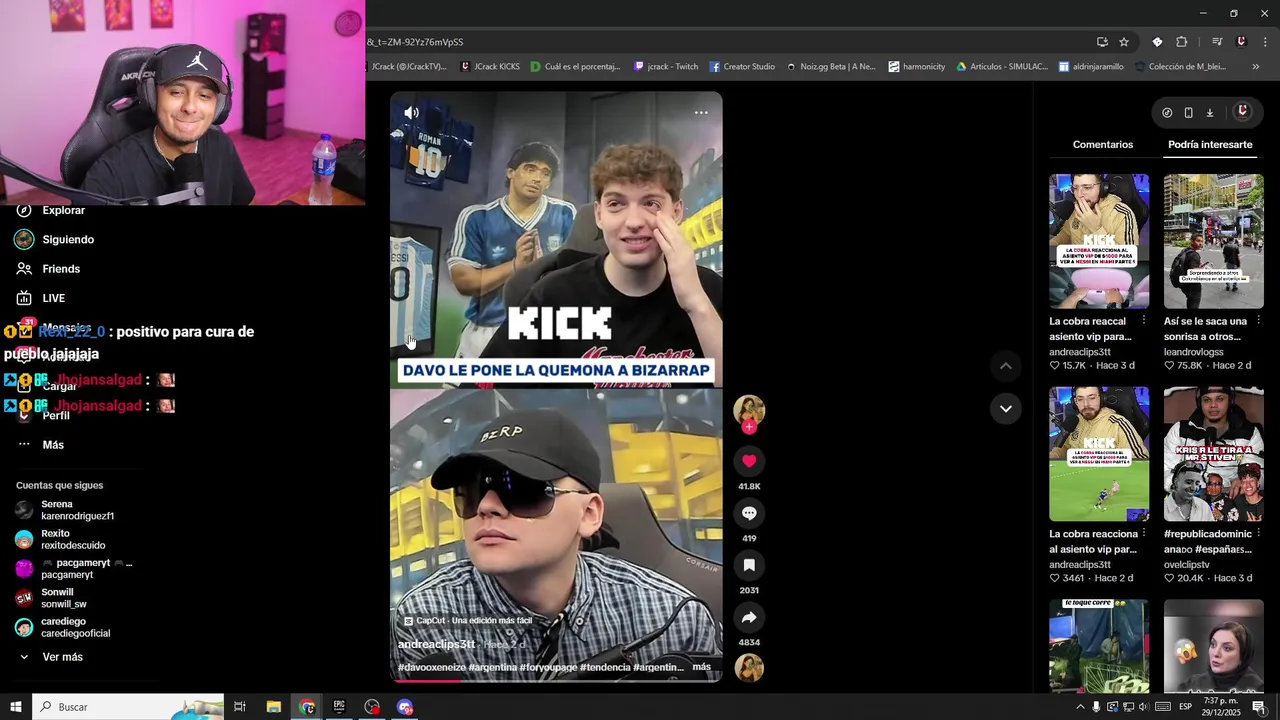Open LIVE in TikTok sidebar
The image size is (1280, 720).
(x=54, y=298)
